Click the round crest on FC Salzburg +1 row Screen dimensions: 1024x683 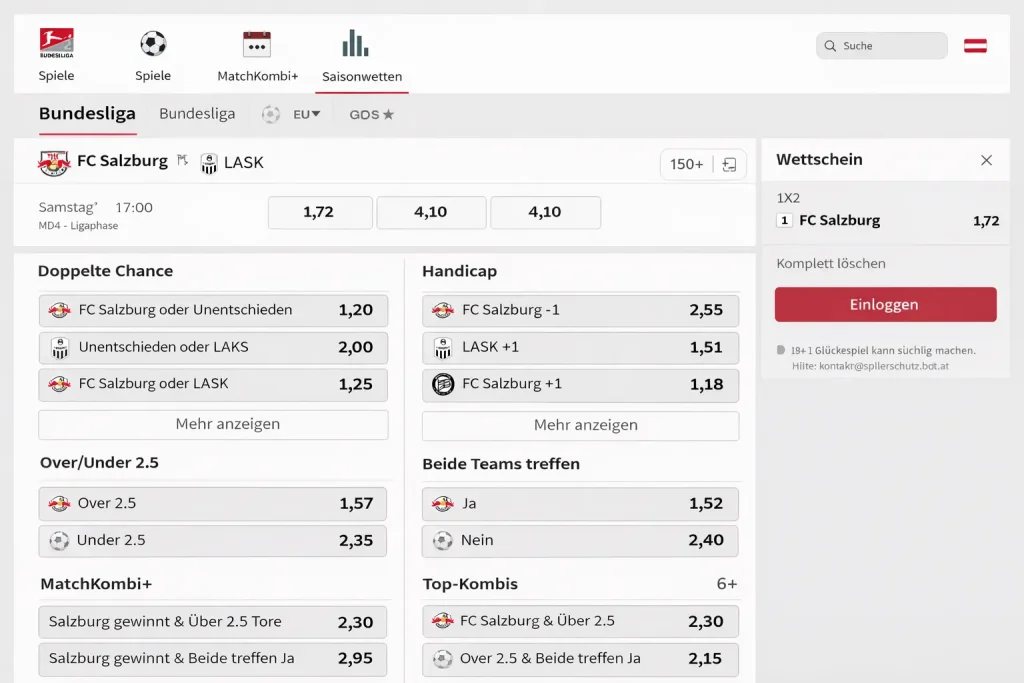pos(443,384)
